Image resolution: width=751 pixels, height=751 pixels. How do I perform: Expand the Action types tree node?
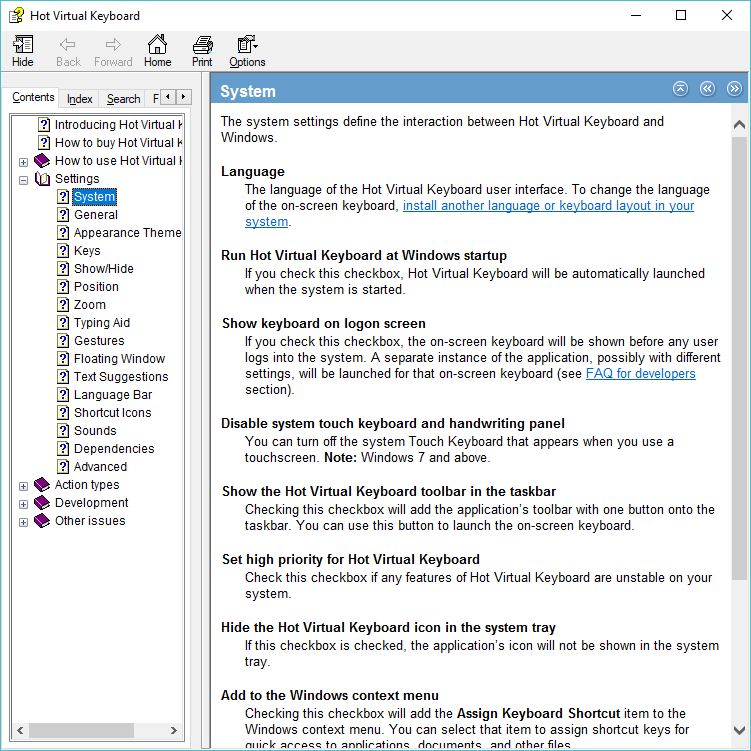tap(23, 486)
